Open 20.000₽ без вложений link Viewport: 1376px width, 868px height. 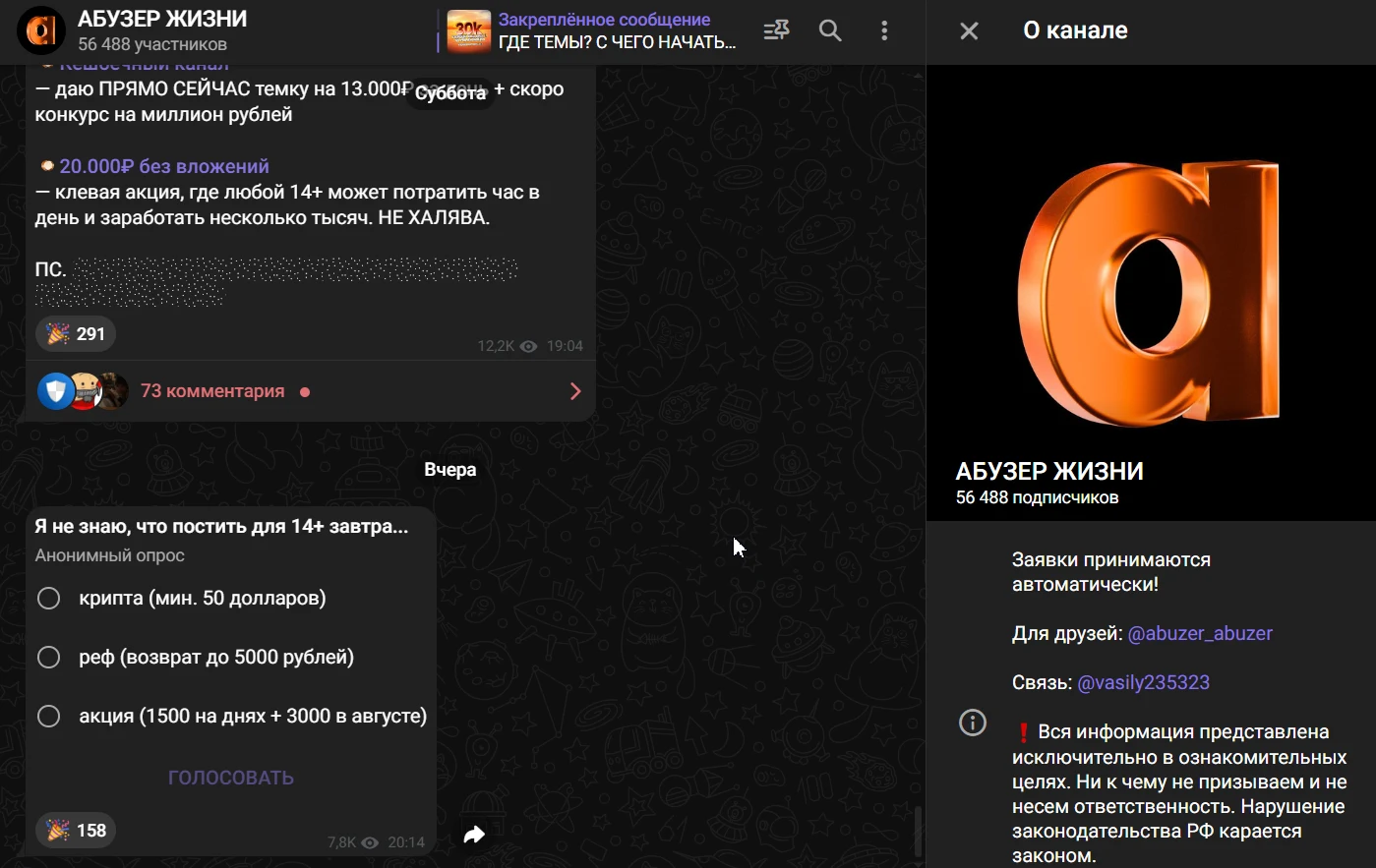click(x=164, y=166)
